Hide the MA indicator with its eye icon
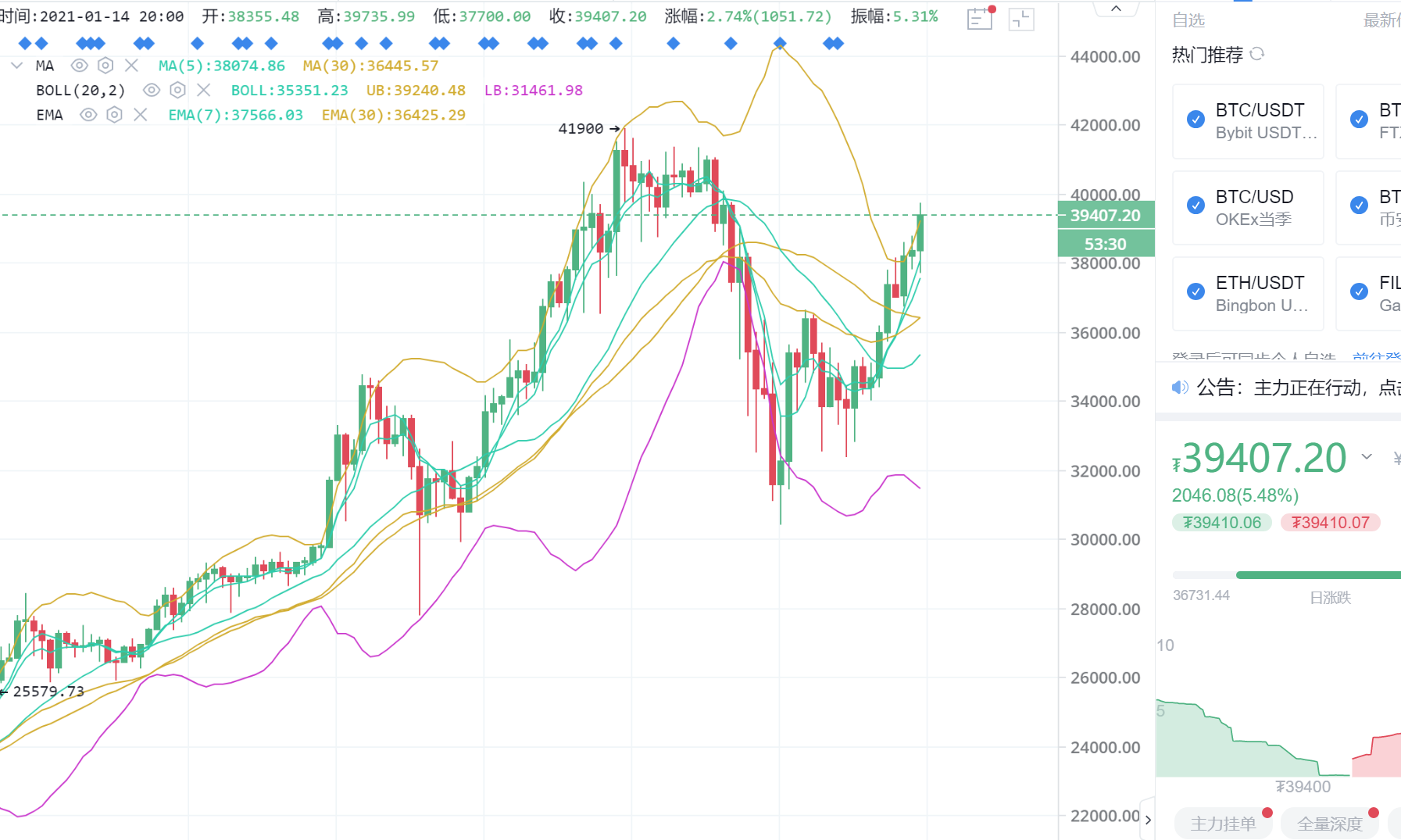The image size is (1401, 840). tap(79, 66)
